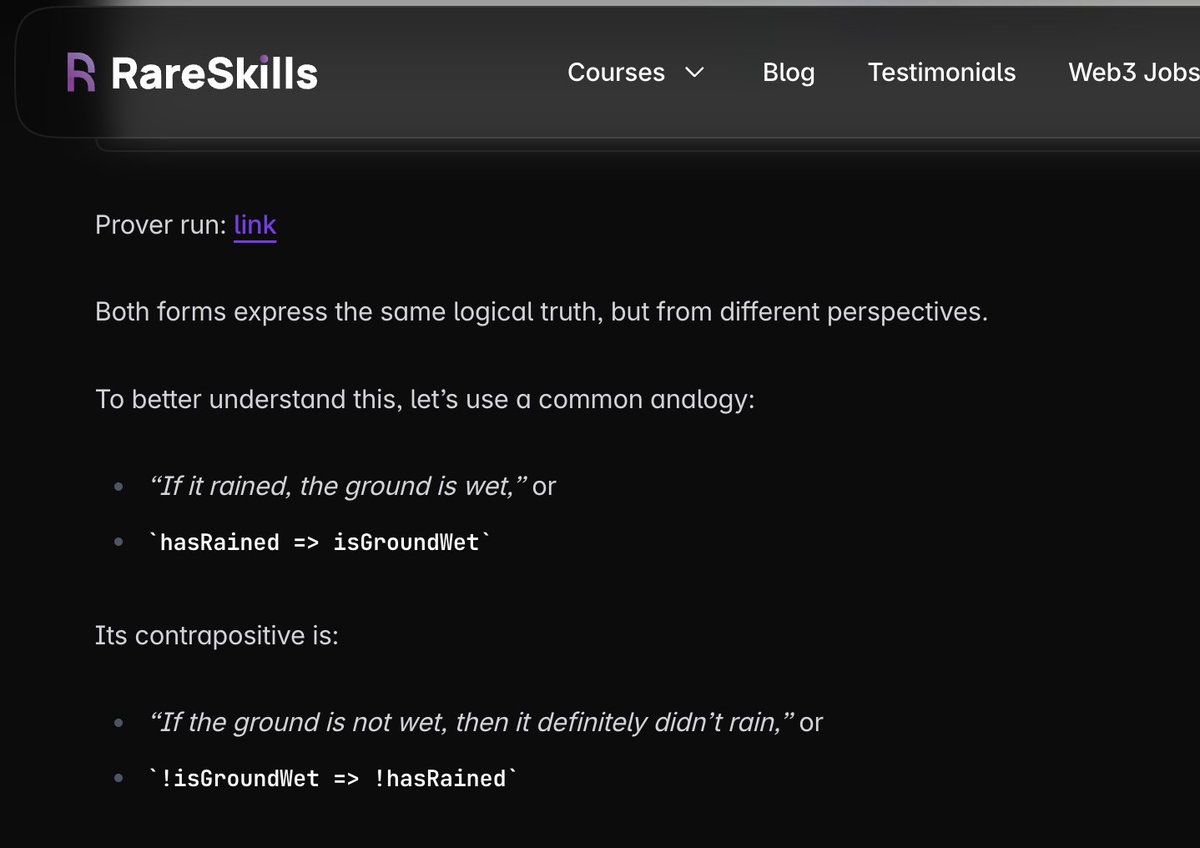This screenshot has height=848, width=1200.
Task: Go to the RareSkills home wordmark
Action: click(x=214, y=73)
